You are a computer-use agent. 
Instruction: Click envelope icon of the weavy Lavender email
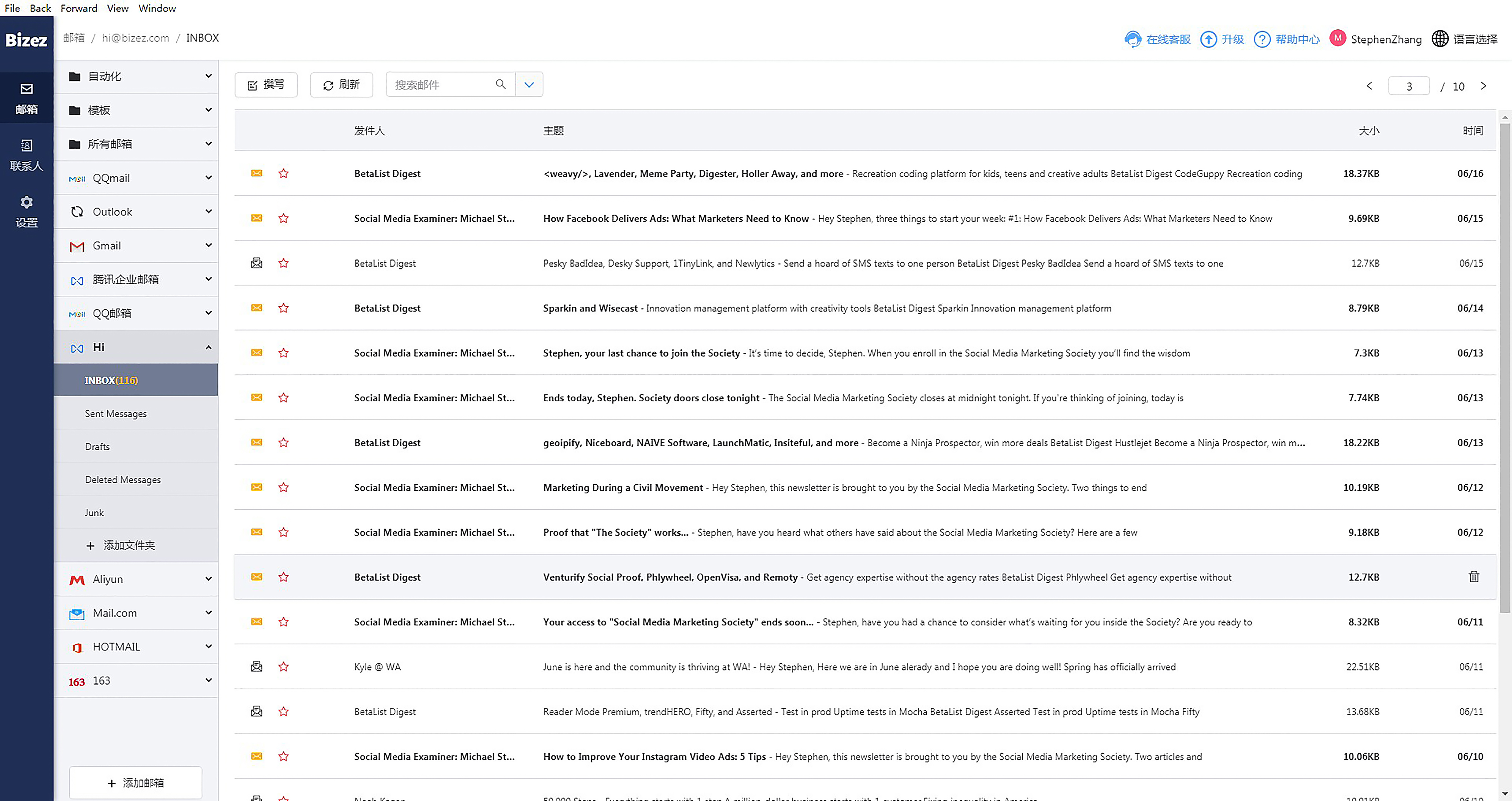[x=257, y=173]
